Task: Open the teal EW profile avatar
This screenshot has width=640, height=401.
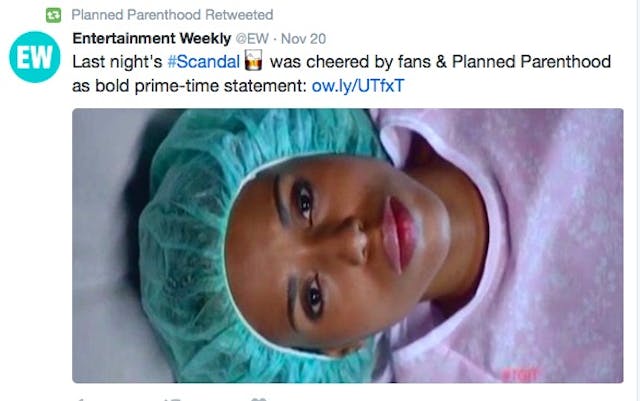Action: click(x=35, y=57)
